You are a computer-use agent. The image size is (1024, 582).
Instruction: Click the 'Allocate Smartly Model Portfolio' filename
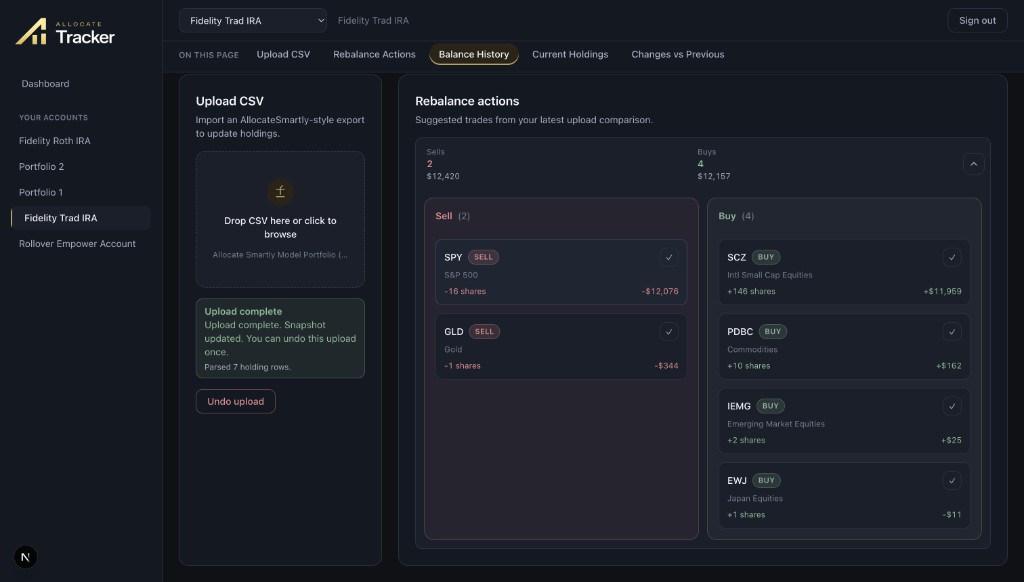[280, 255]
